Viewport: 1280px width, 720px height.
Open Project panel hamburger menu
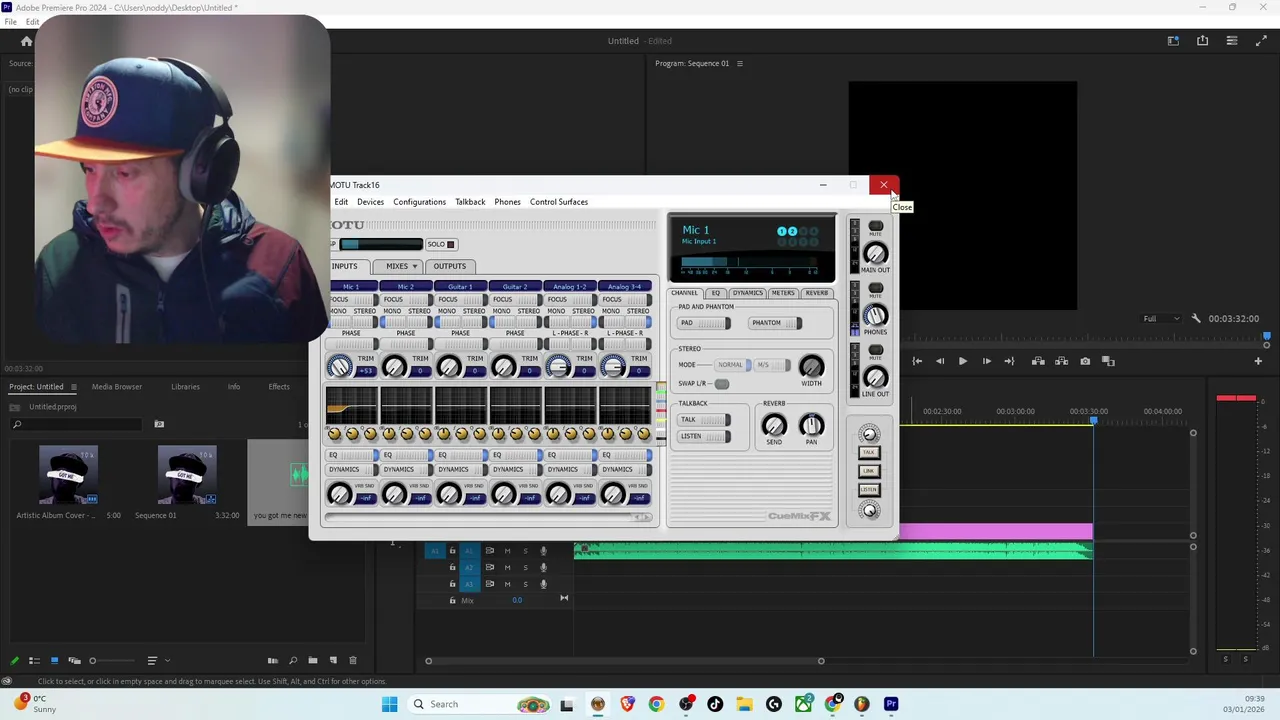tap(72, 387)
